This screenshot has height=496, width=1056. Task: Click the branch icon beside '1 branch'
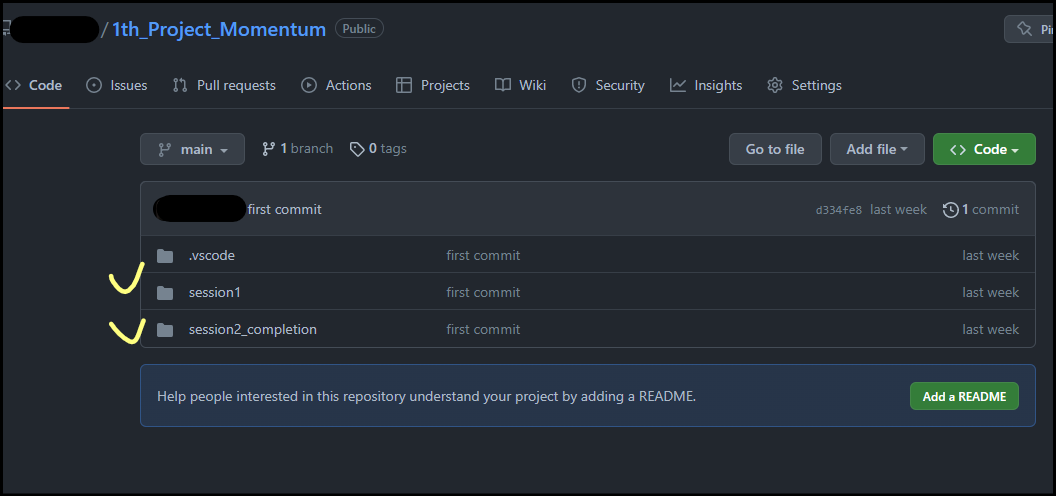268,148
